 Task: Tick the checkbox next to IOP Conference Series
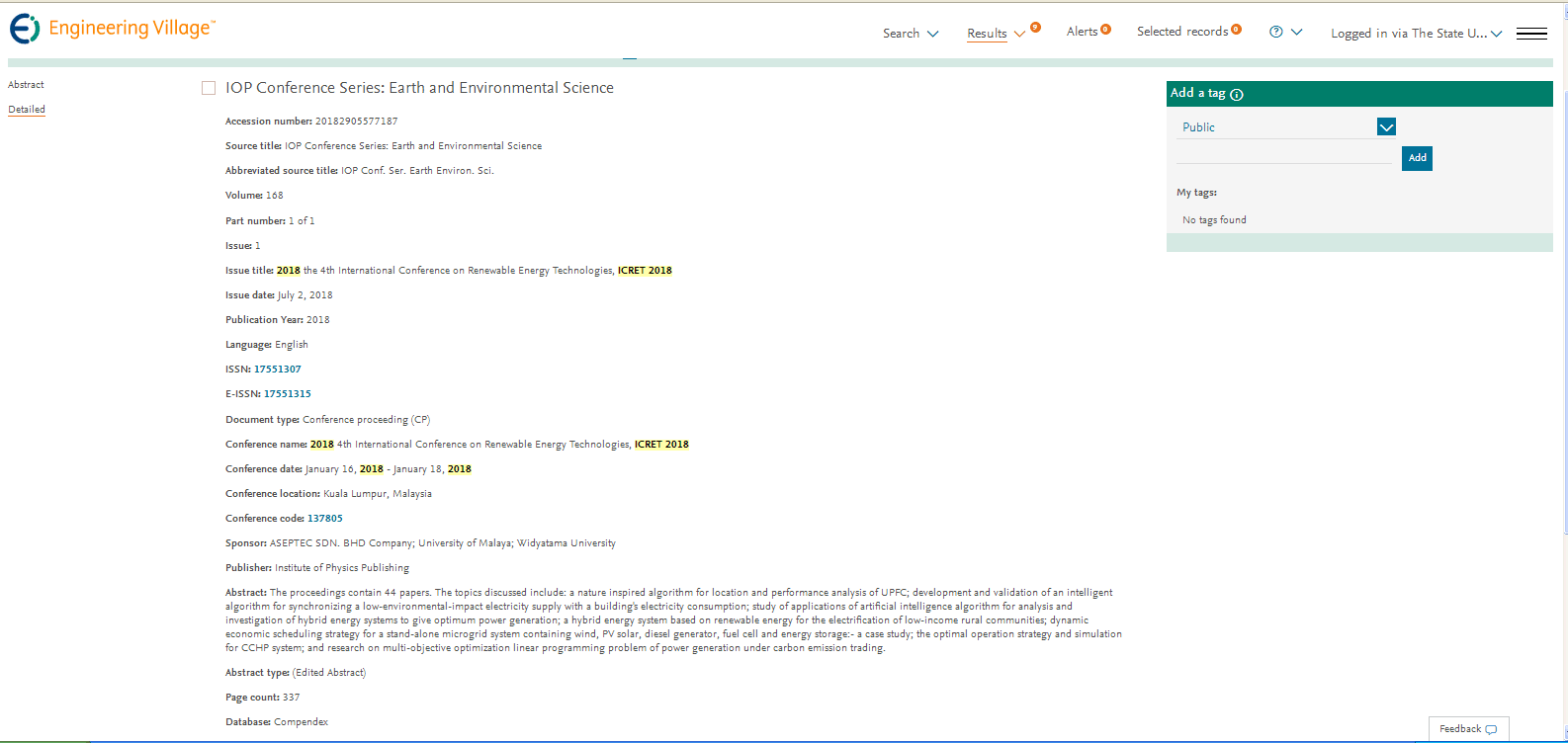click(x=209, y=88)
